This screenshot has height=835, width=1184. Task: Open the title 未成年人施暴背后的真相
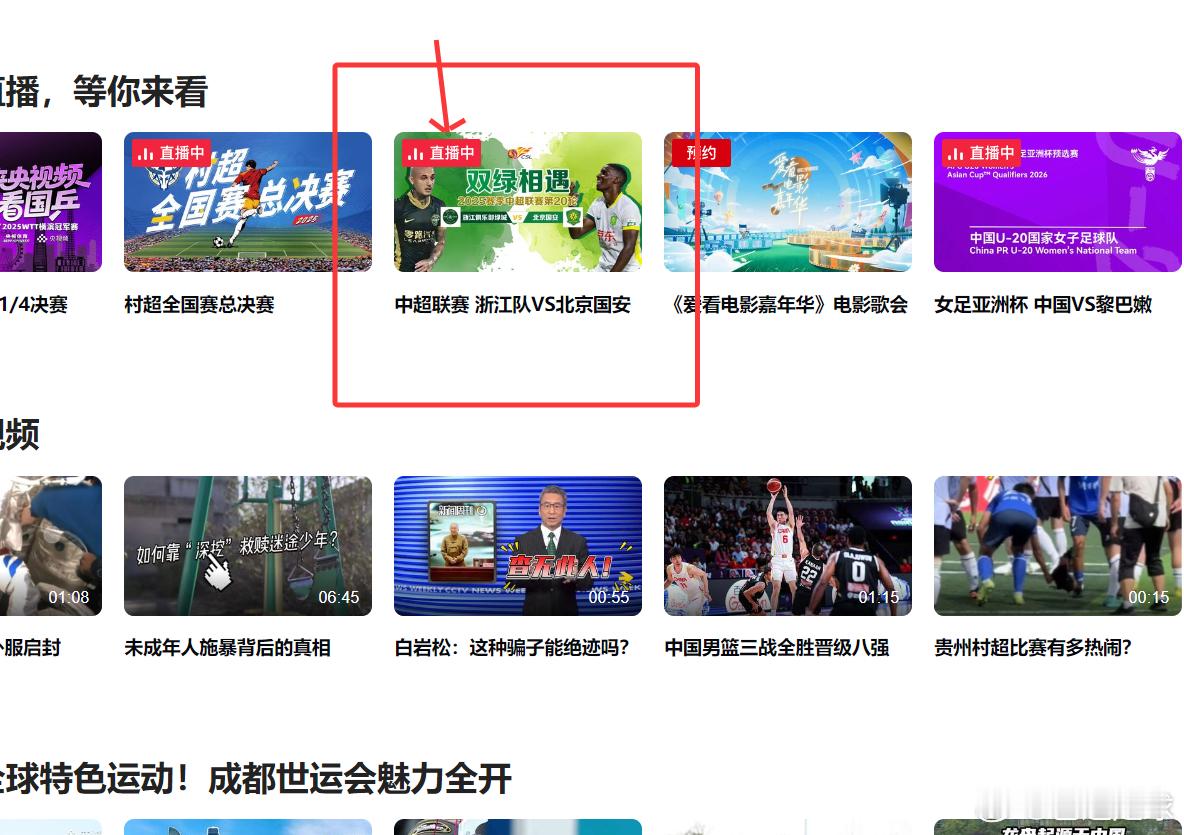[227, 648]
